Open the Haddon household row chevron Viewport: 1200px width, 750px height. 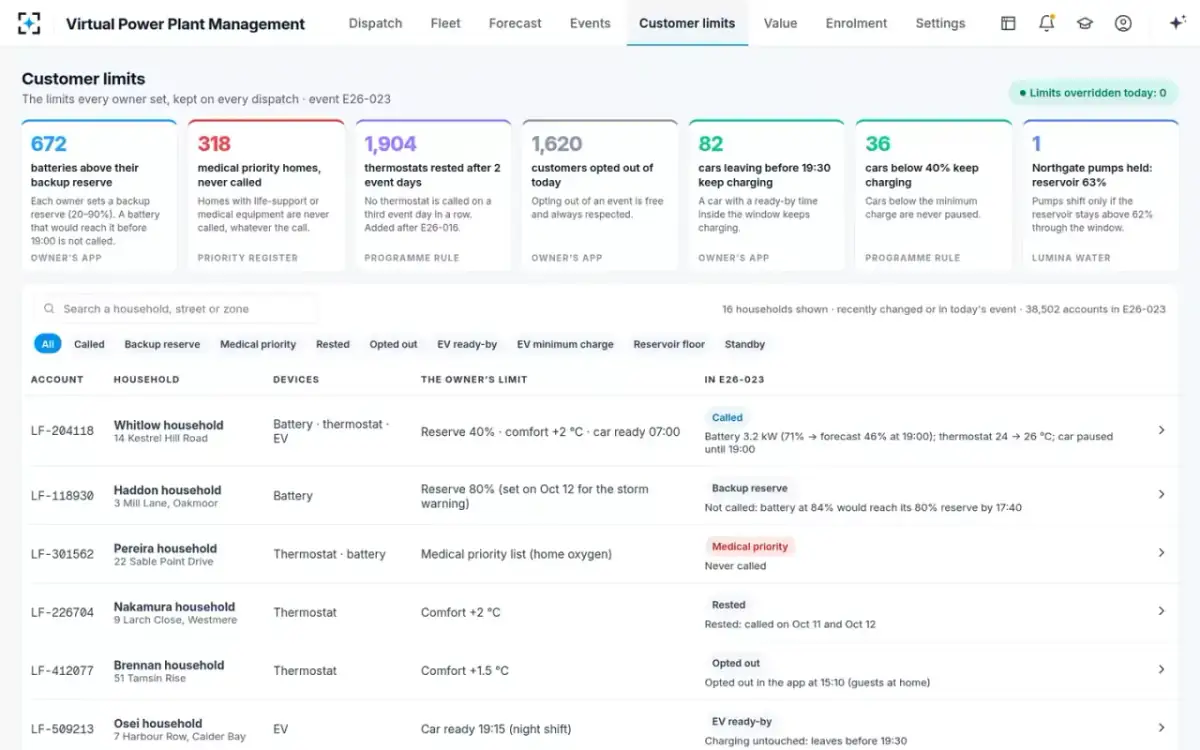(x=1161, y=494)
